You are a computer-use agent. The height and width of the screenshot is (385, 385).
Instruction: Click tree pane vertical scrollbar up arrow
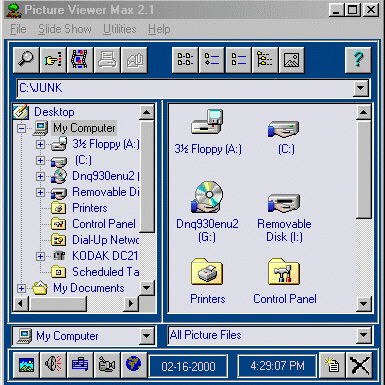(x=147, y=112)
